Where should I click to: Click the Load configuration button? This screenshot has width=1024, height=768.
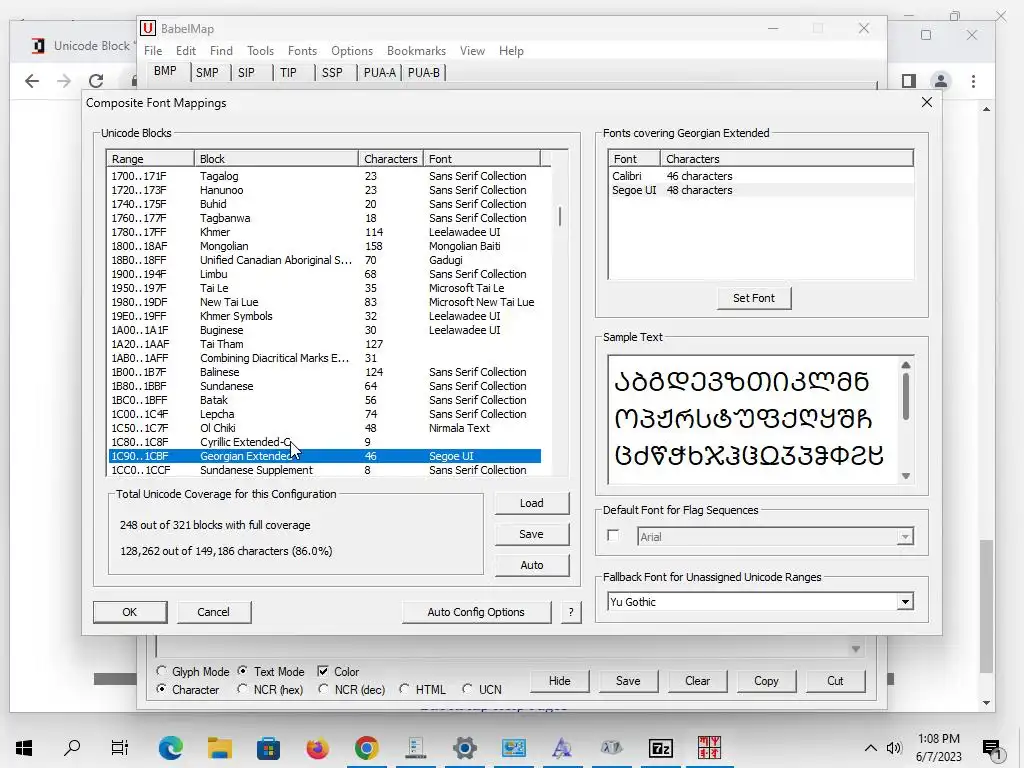[x=532, y=503]
